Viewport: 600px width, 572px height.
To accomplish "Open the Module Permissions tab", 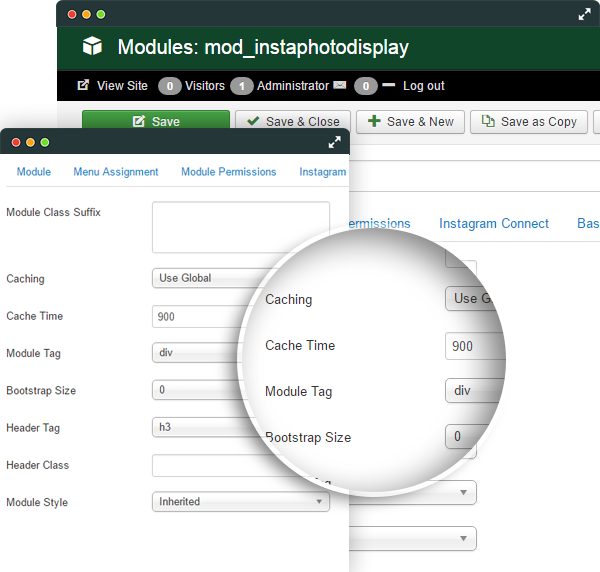I will tap(228, 171).
